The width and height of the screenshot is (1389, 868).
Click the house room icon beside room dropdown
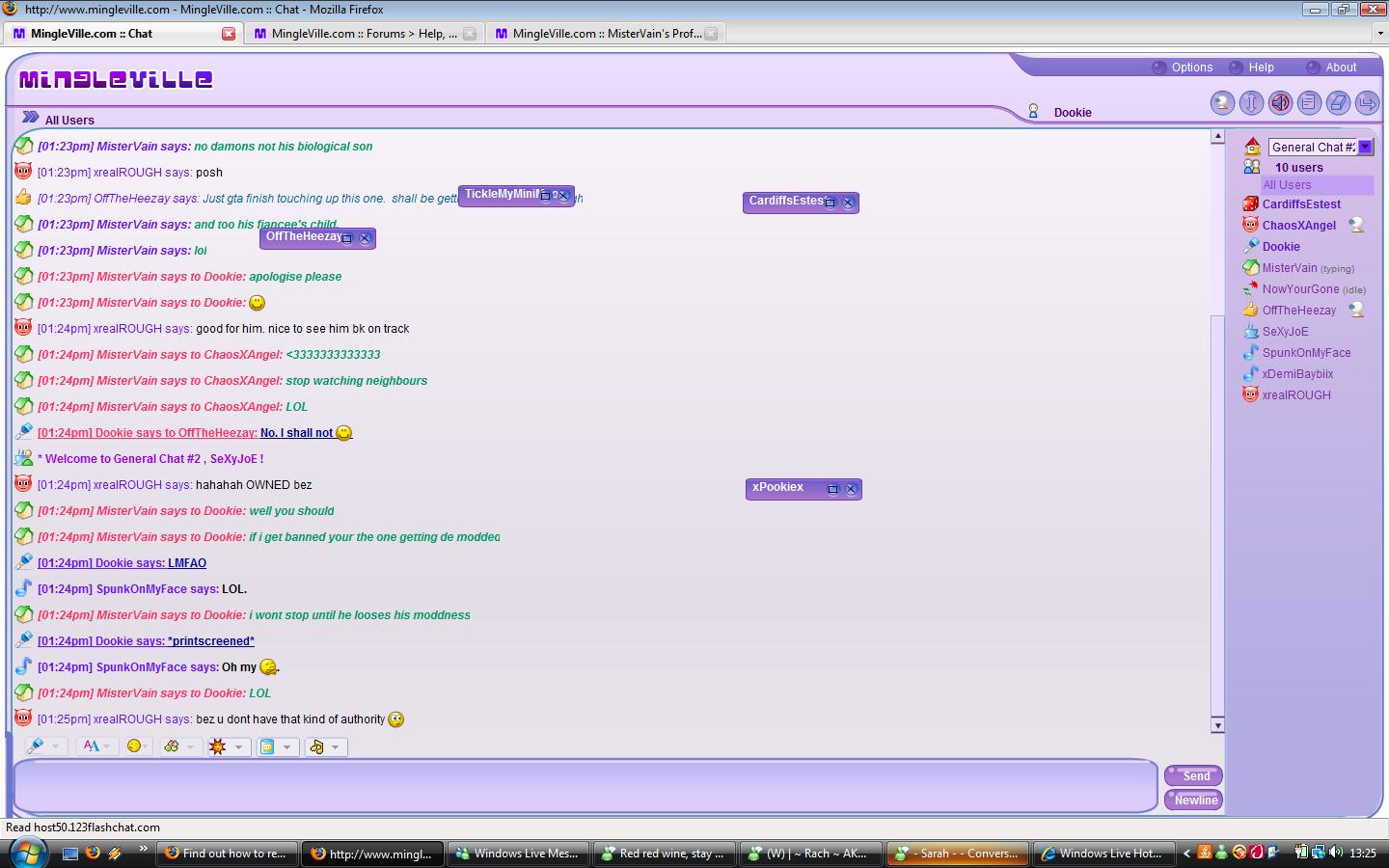tap(1252, 147)
